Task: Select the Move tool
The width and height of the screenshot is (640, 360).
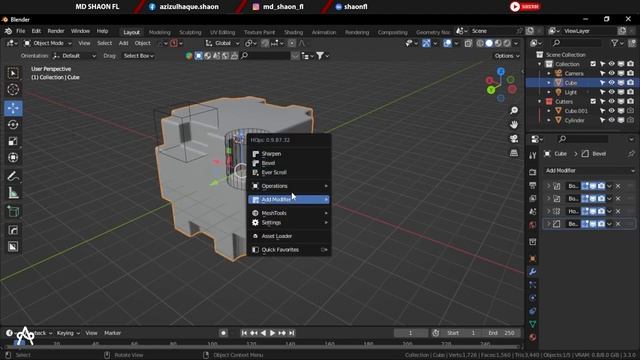Action: coord(13,108)
